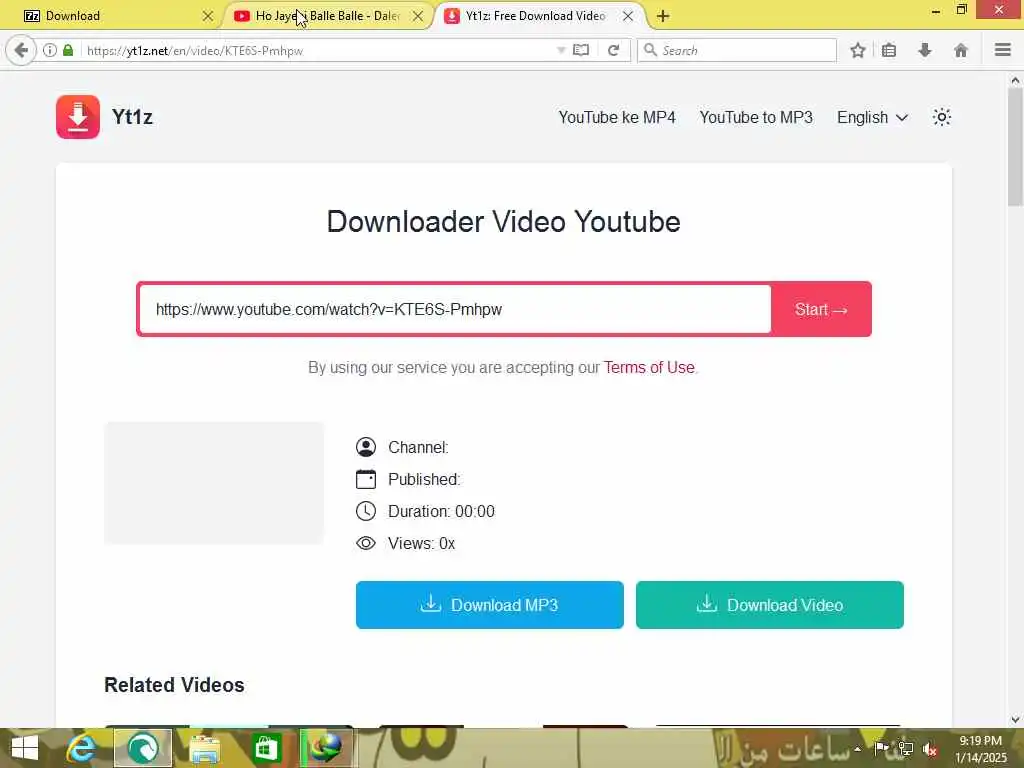The height and width of the screenshot is (768, 1024).
Task: Click the Views: 0x text
Action: click(x=421, y=543)
